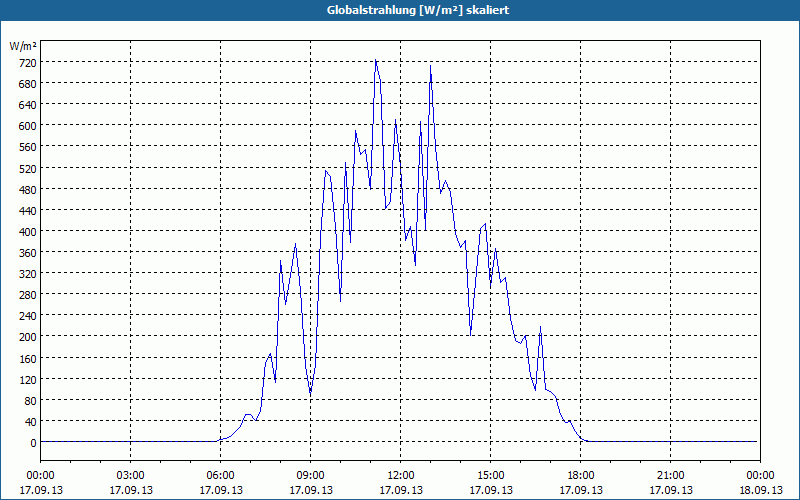
Task: Click the 600 y-axis value
Action: pos(28,126)
